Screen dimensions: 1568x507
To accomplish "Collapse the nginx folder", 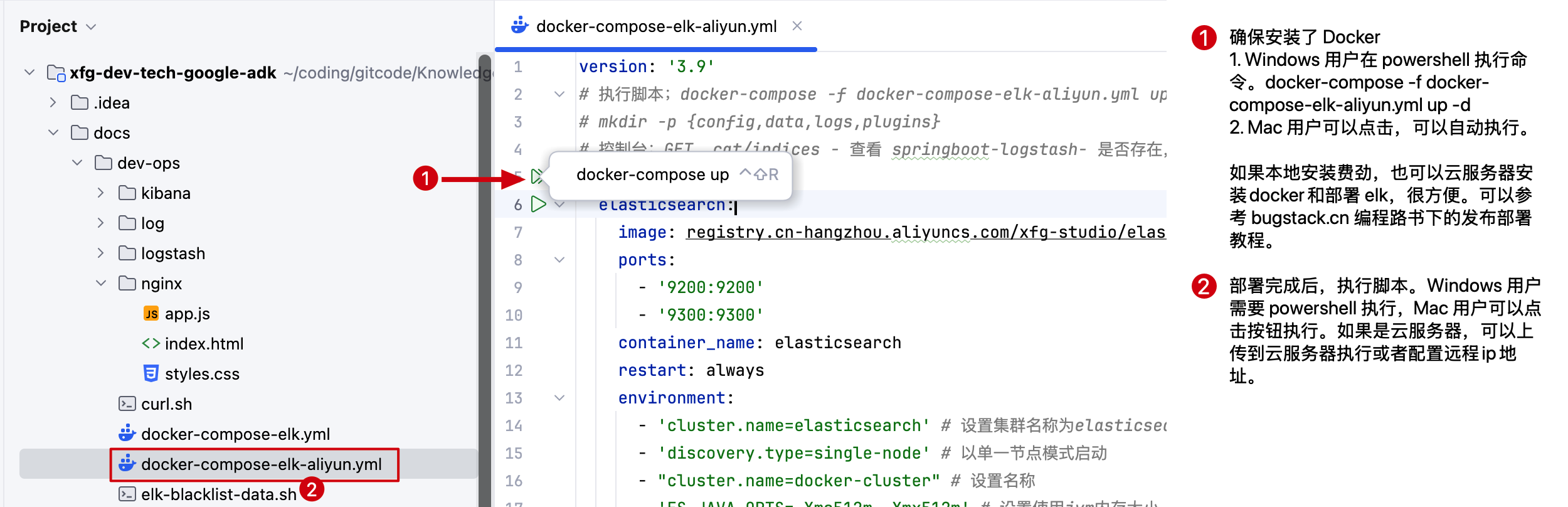I will tap(100, 284).
